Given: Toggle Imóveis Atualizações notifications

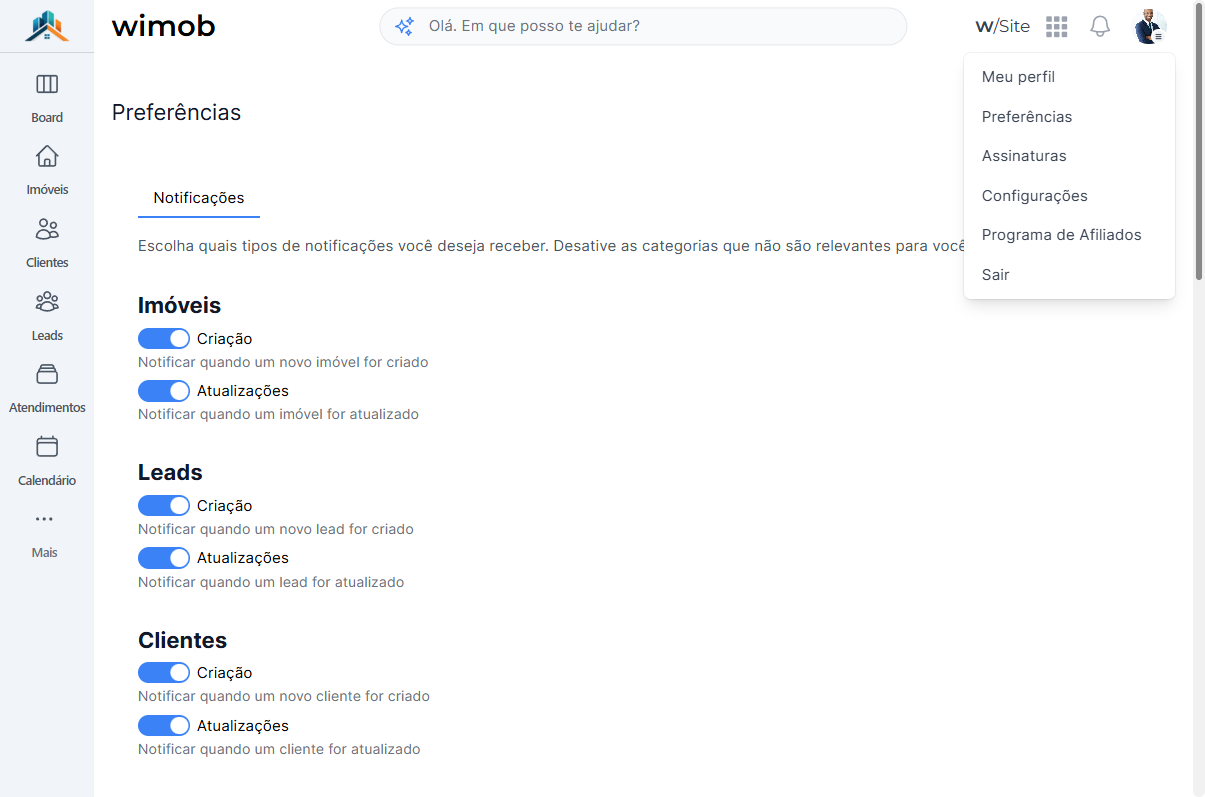Looking at the screenshot, I should point(164,390).
